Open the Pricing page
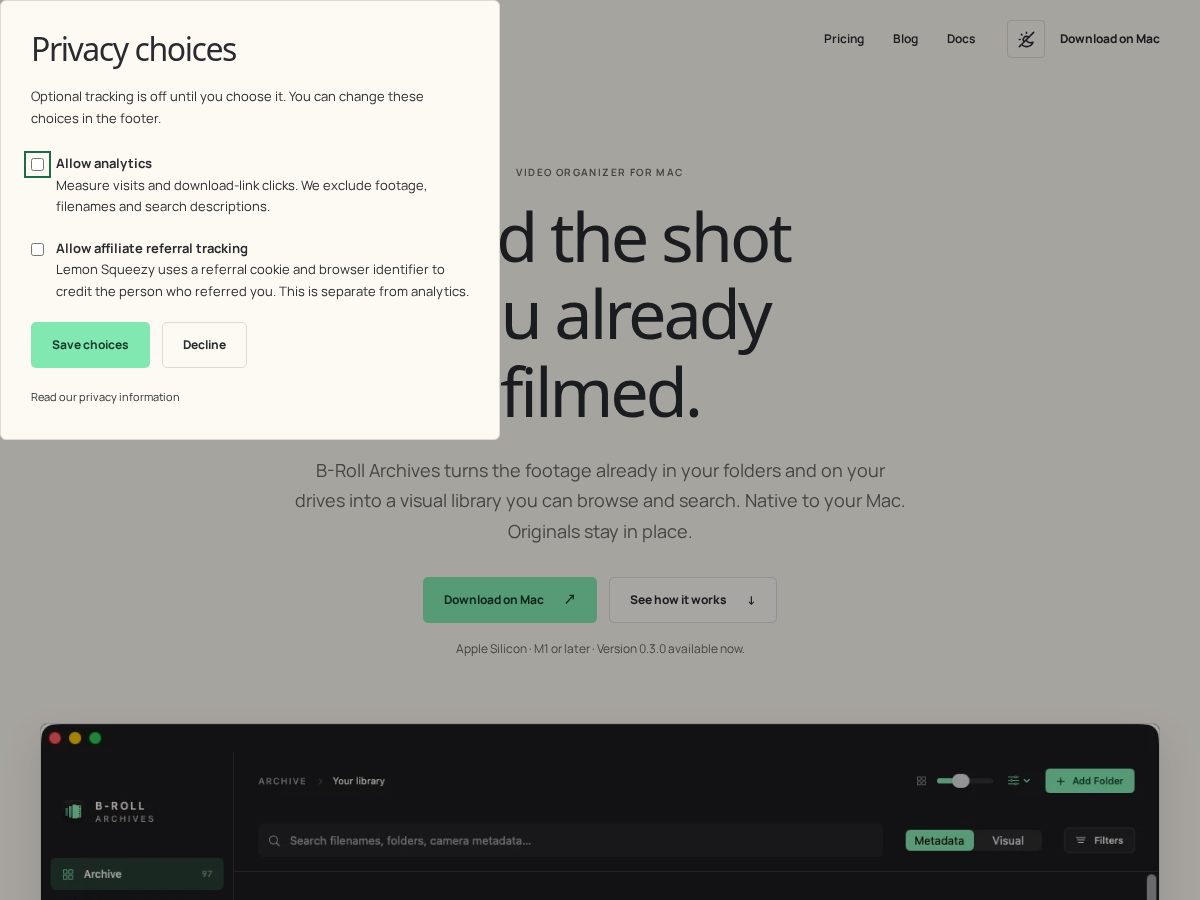The image size is (1200, 900). click(844, 39)
